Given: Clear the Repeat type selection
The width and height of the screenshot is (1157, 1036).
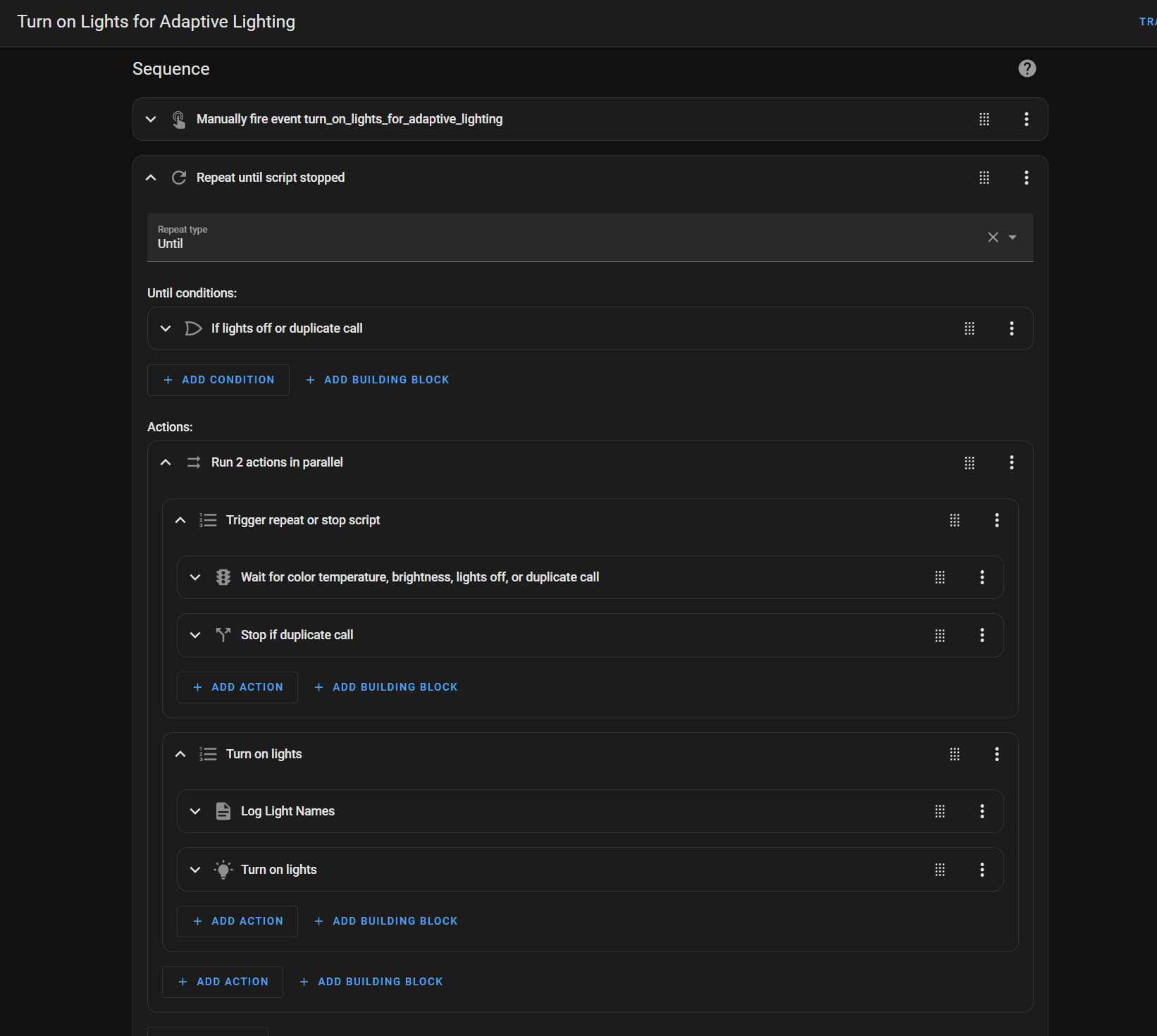Looking at the screenshot, I should pyautogui.click(x=992, y=238).
